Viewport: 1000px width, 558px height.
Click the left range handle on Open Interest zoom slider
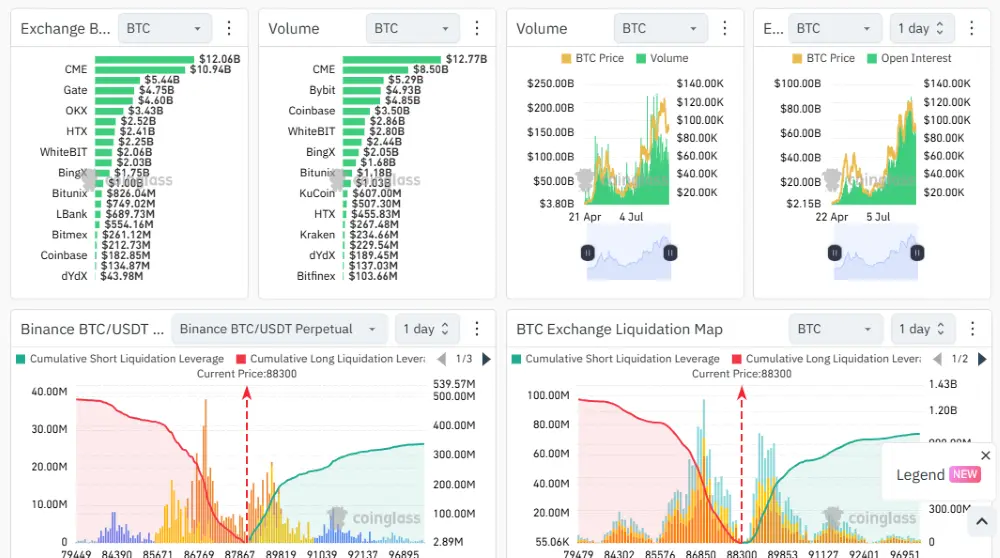click(834, 253)
